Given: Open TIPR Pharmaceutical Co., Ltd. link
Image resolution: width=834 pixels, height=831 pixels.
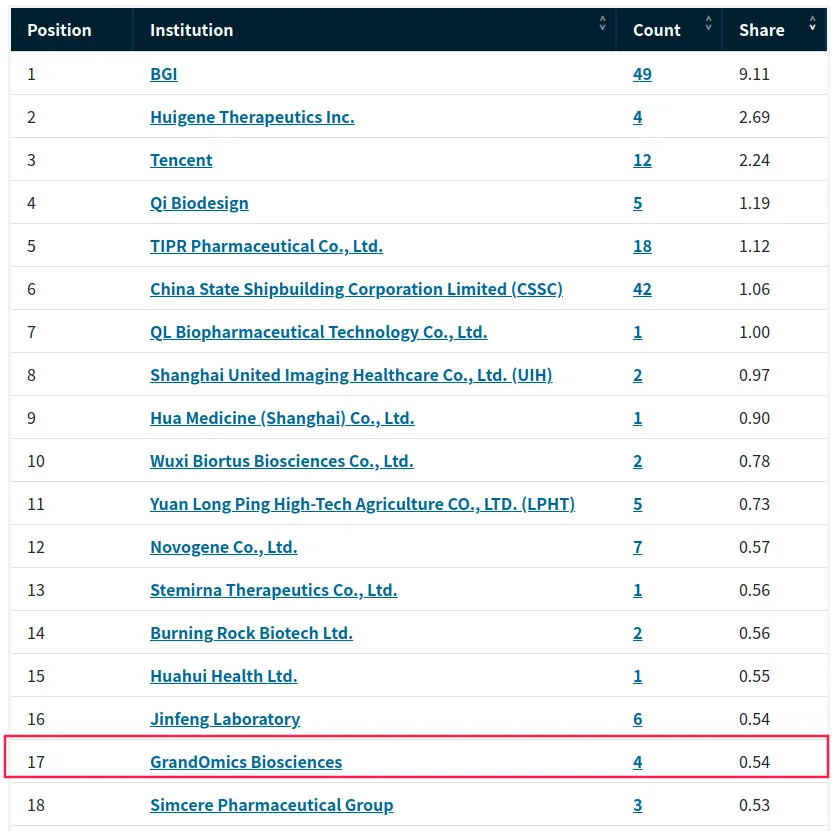Looking at the screenshot, I should pyautogui.click(x=266, y=246).
